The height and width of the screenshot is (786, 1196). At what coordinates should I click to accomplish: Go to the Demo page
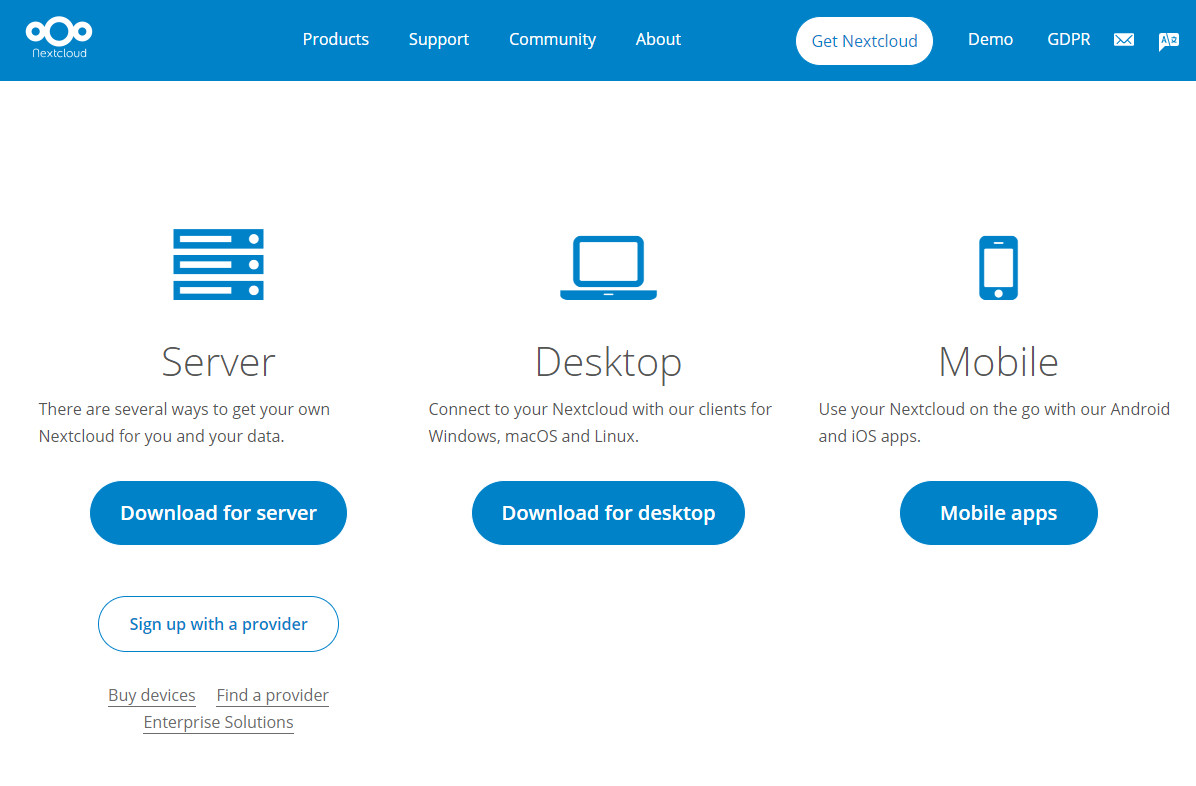coord(990,39)
